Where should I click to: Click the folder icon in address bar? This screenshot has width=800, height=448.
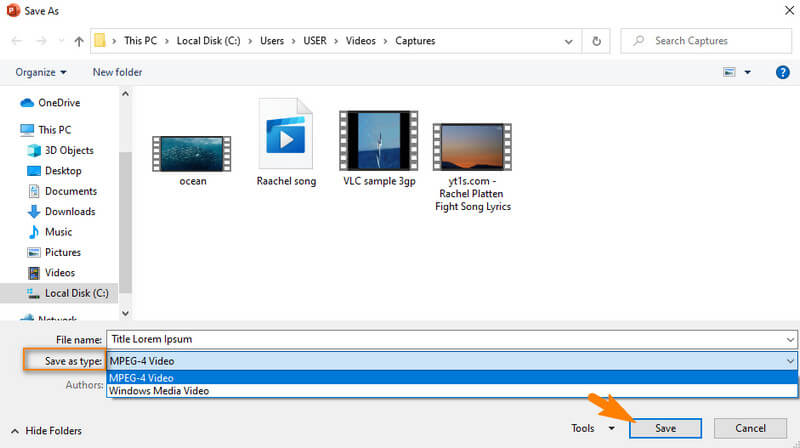(x=100, y=41)
